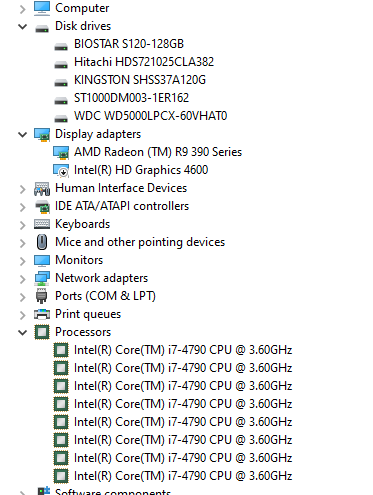
Task: Expand the Network adapters category
Action: tap(22, 279)
